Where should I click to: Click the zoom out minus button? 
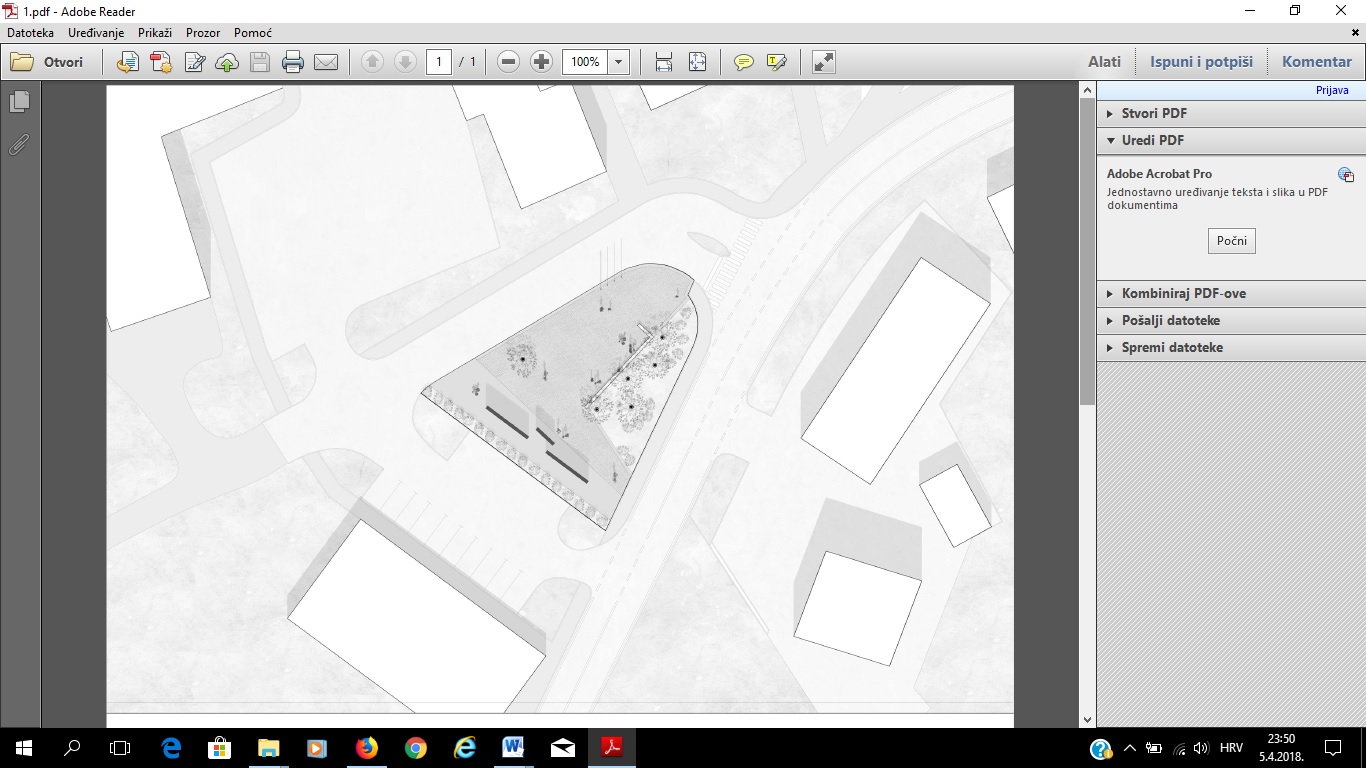point(508,62)
